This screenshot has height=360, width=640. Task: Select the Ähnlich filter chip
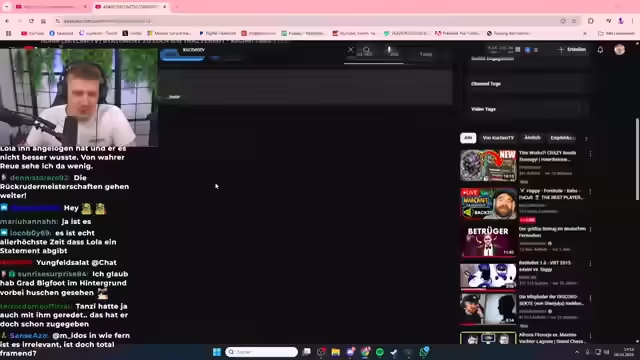pos(532,138)
